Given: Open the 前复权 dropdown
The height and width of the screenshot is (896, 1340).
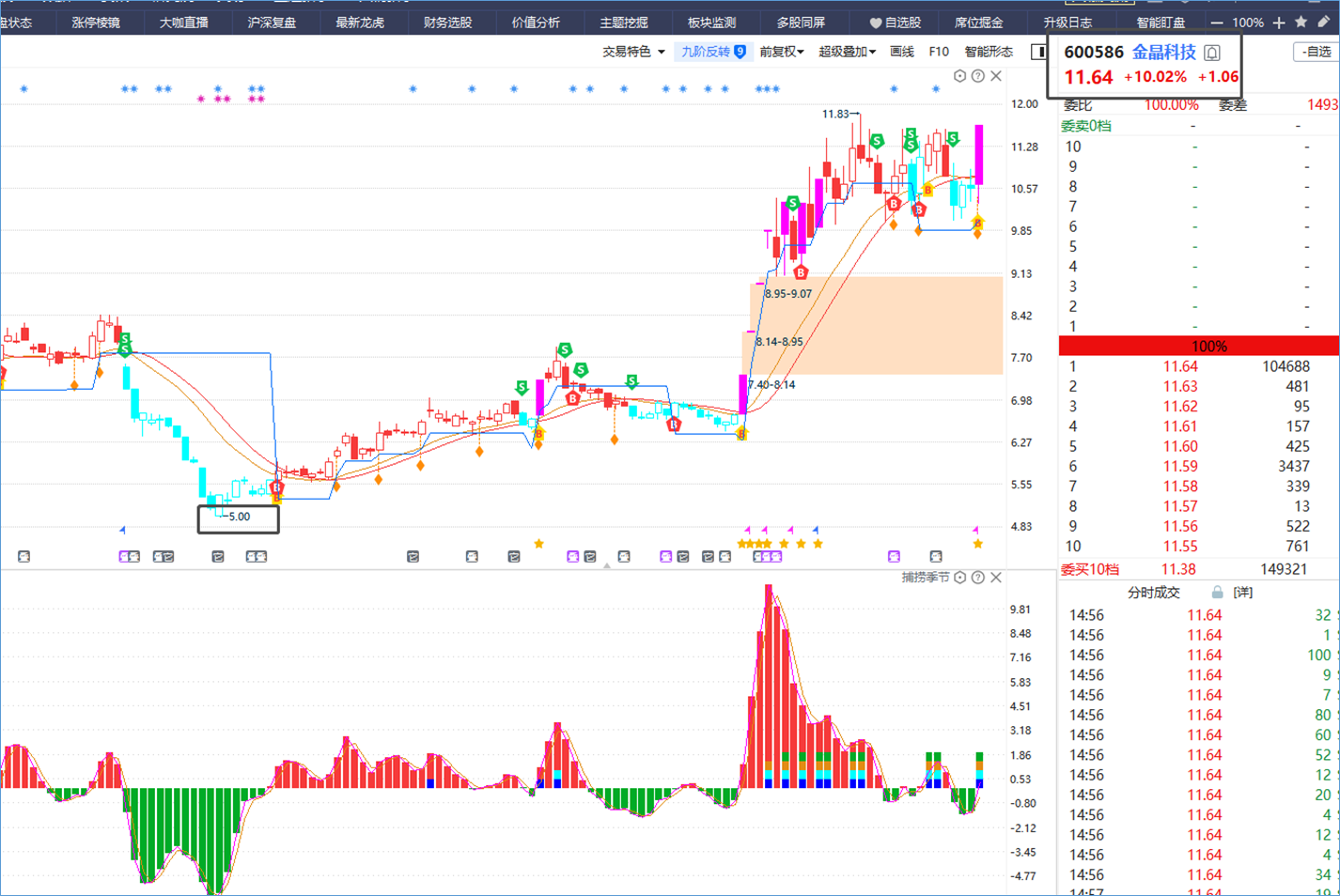Looking at the screenshot, I should pyautogui.click(x=782, y=52).
